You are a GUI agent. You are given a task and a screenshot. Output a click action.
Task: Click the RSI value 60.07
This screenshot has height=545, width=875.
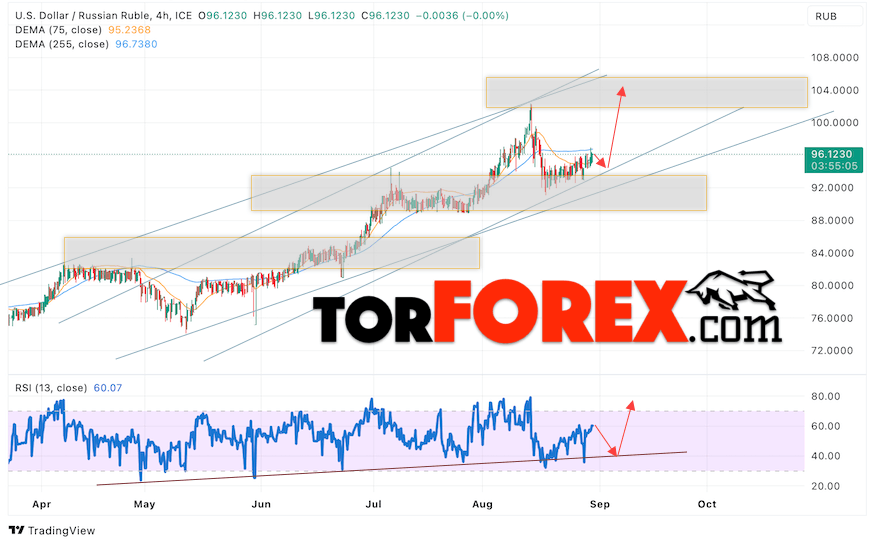coord(108,388)
